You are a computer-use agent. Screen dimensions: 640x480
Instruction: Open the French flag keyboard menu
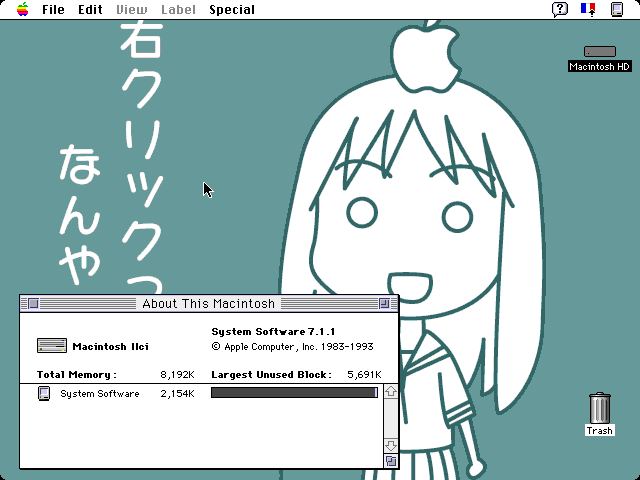click(x=588, y=9)
